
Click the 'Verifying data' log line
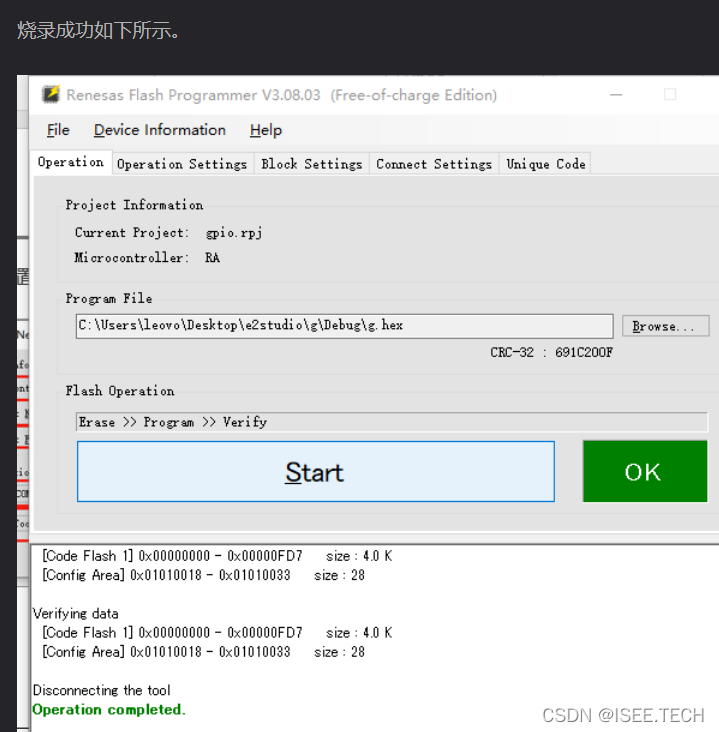tap(75, 613)
